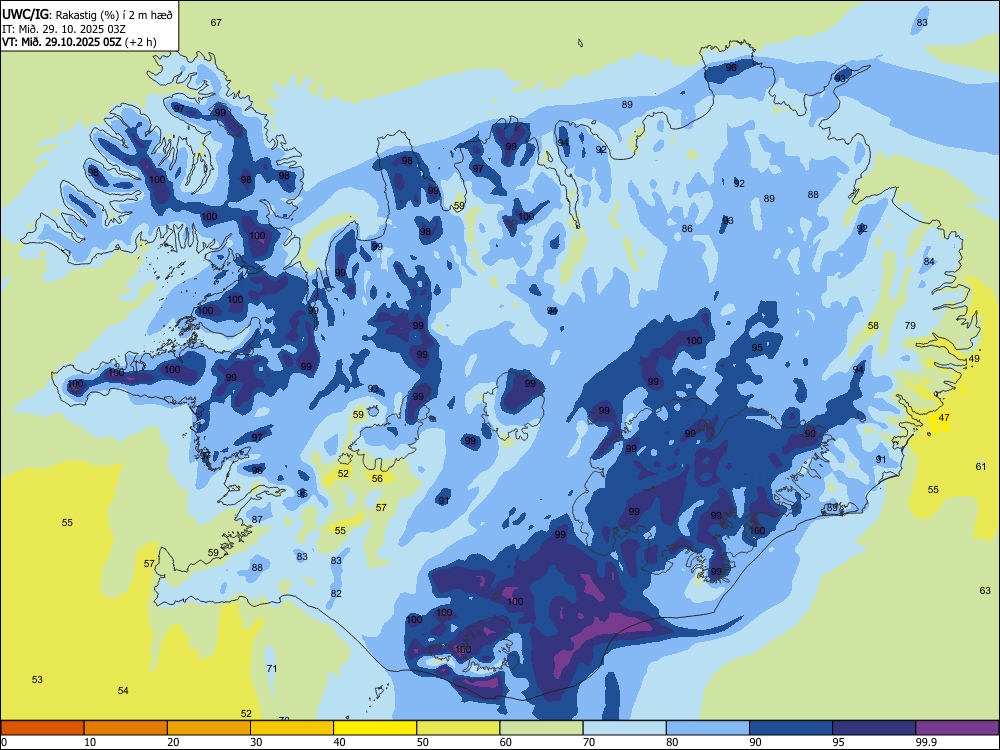Screen dimensions: 1000x750
Task: Click the purple legend swatch above 99.9
Action: tap(957, 728)
